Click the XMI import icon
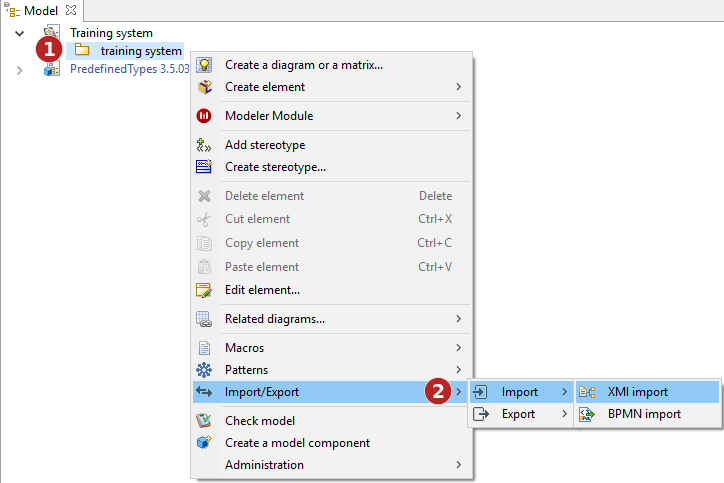724x483 pixels. (588, 392)
